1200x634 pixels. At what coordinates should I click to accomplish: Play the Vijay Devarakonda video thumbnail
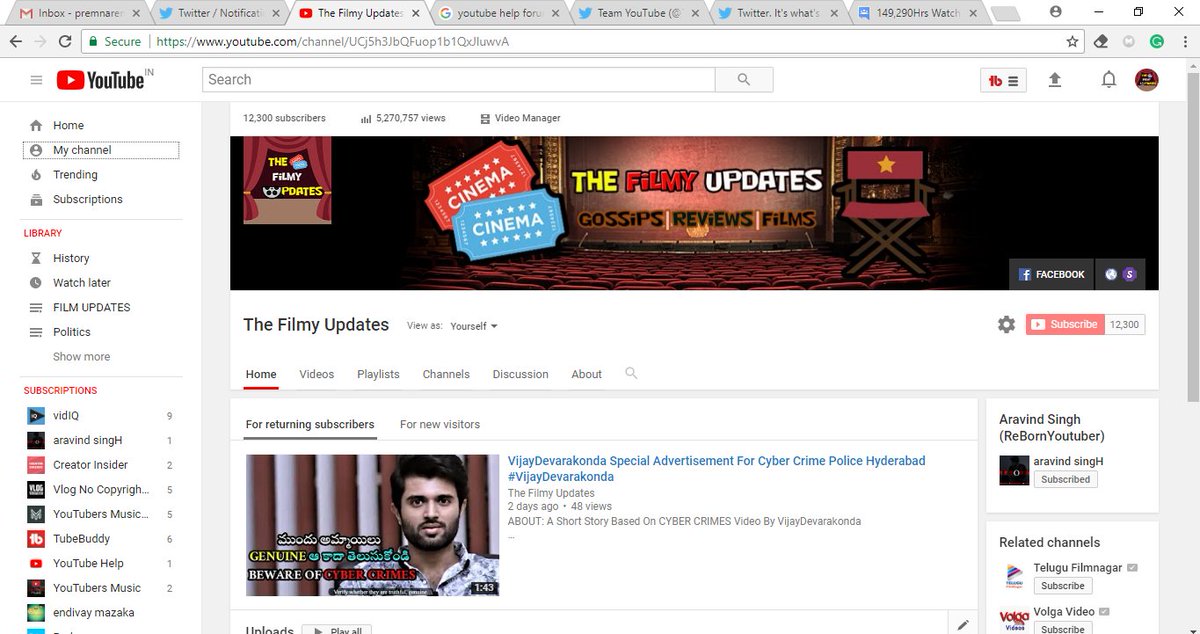pos(372,525)
